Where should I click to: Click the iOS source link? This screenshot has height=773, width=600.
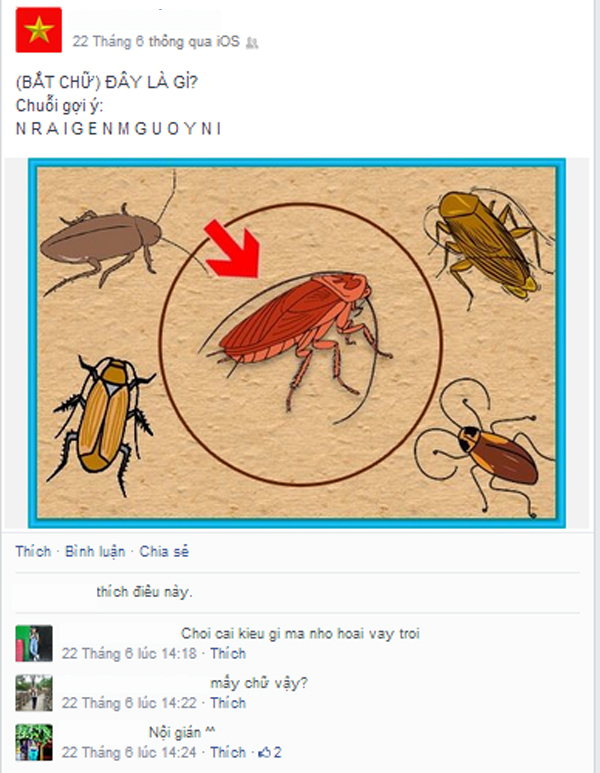pyautogui.click(x=228, y=41)
